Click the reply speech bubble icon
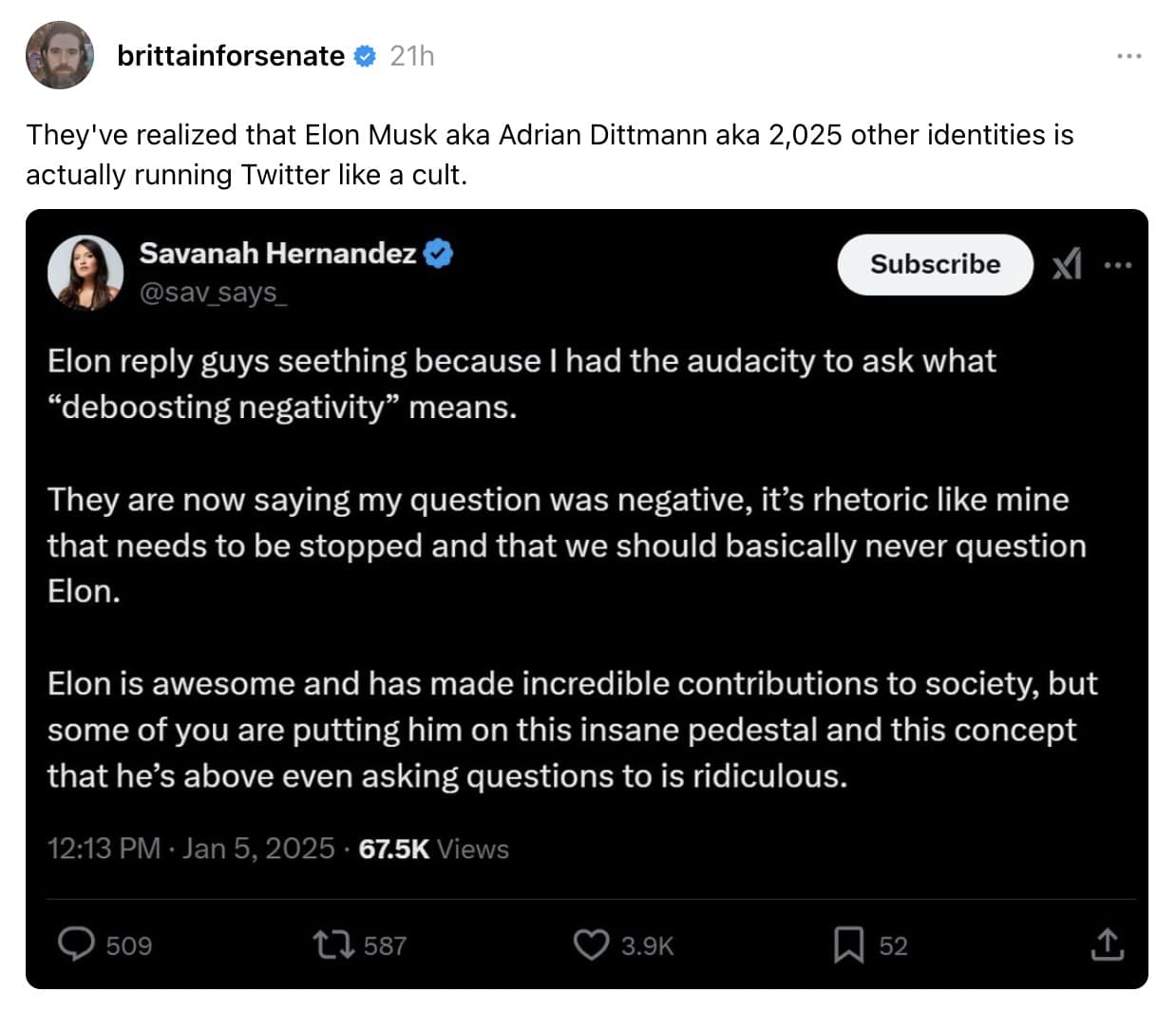Viewport: 1176px width, 1011px height. point(77,944)
